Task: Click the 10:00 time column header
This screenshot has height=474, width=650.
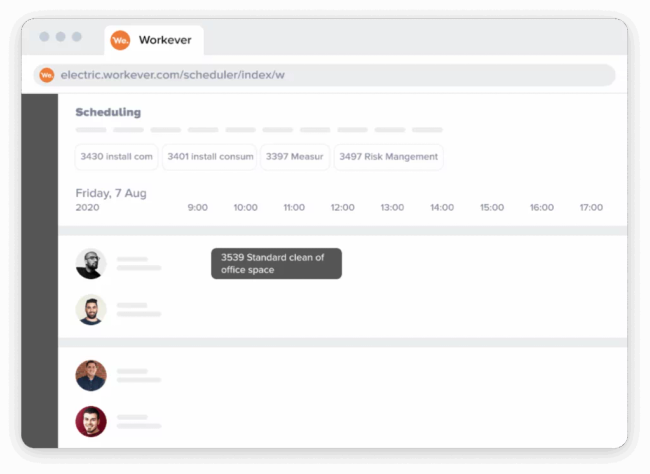Action: coord(245,207)
